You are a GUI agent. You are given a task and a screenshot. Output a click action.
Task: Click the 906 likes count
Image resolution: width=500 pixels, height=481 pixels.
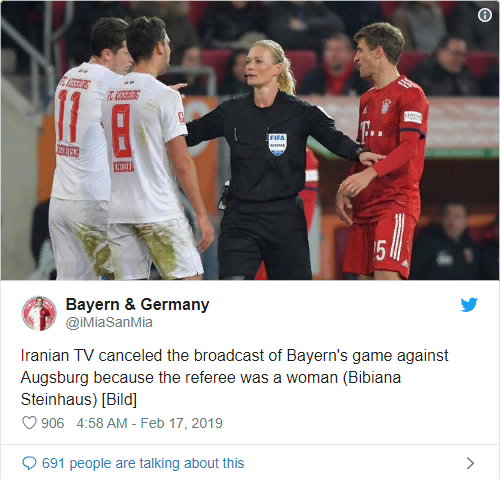[x=52, y=423]
